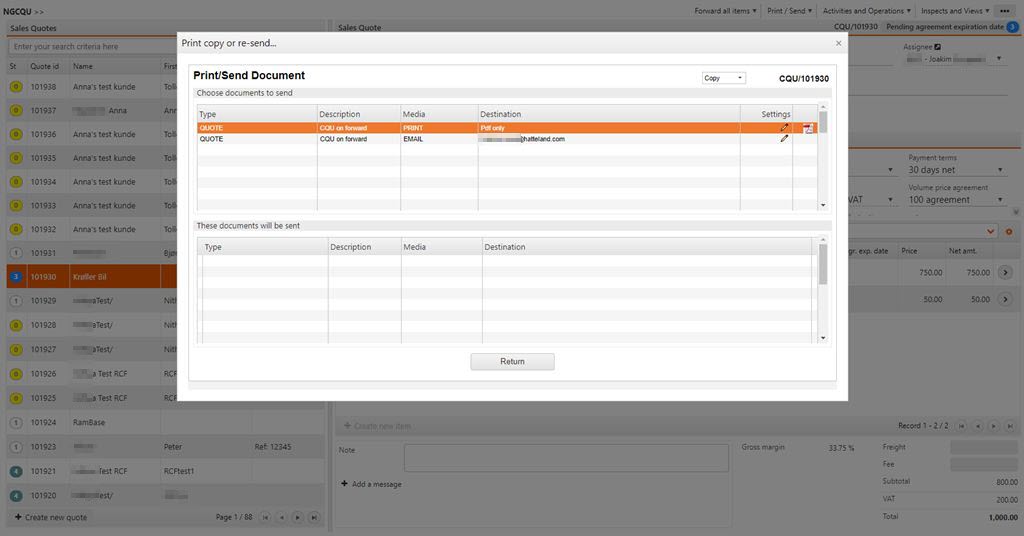Click the pencil settings icon for PRINT row

784,128
